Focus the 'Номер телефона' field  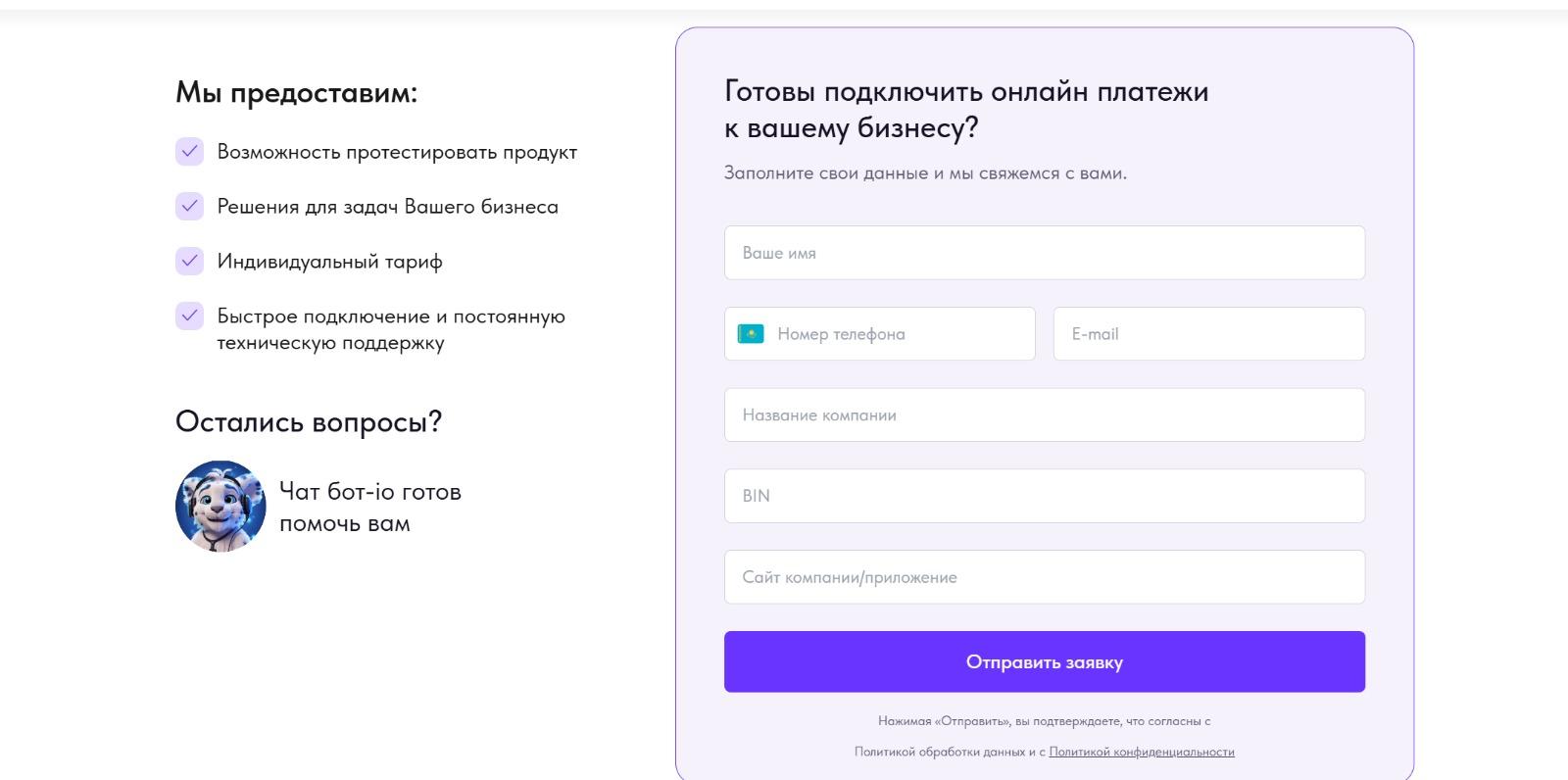coord(880,334)
